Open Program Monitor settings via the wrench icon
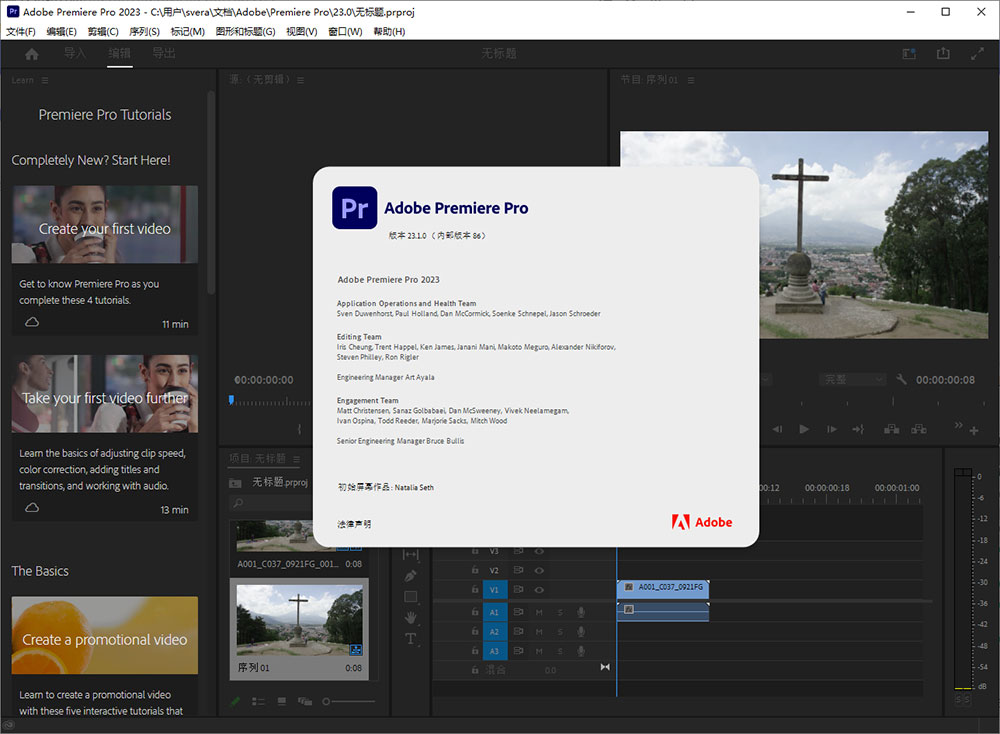The height and width of the screenshot is (734, 1000). (x=901, y=380)
